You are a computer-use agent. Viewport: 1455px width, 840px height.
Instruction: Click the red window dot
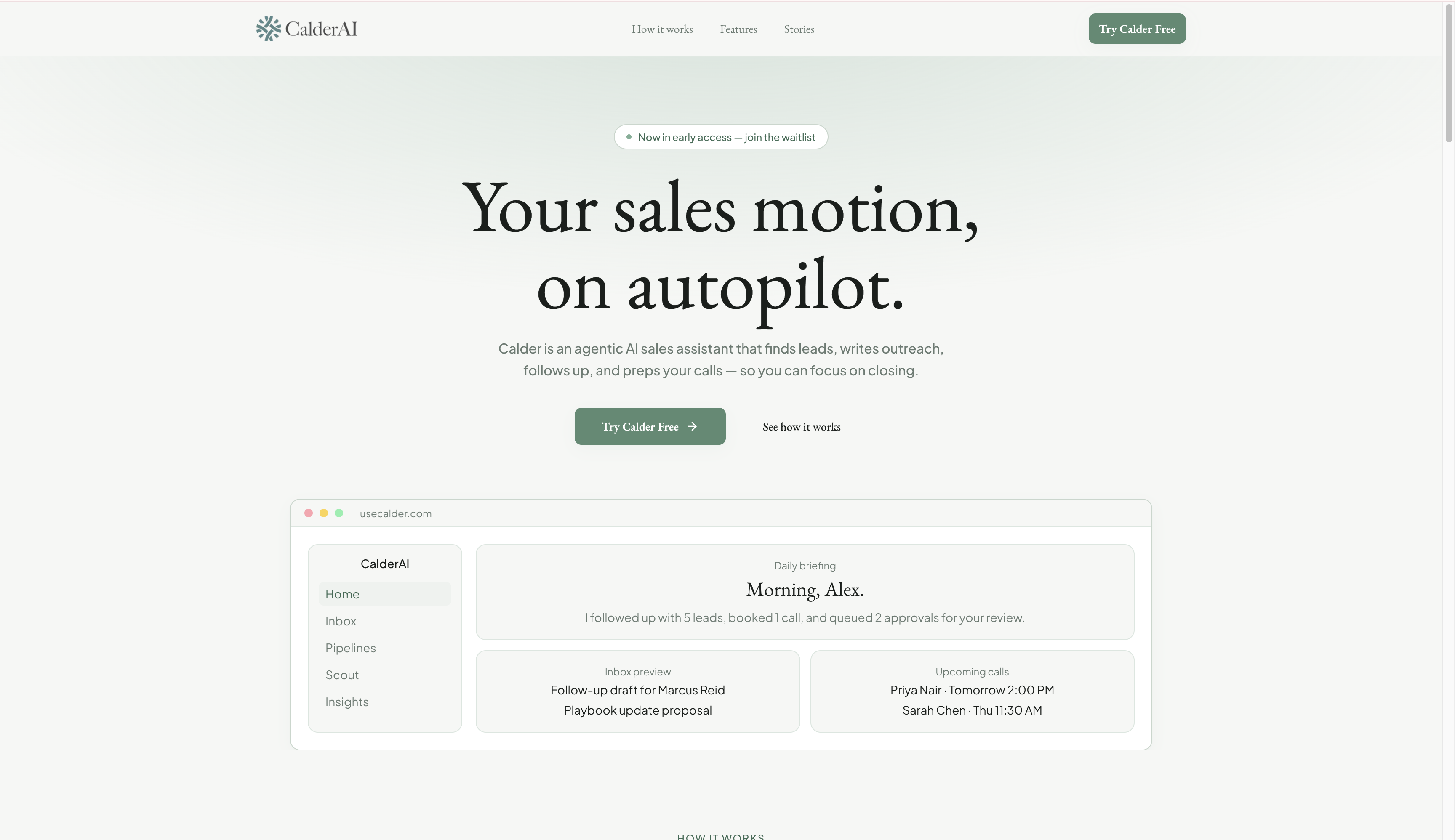pos(308,513)
